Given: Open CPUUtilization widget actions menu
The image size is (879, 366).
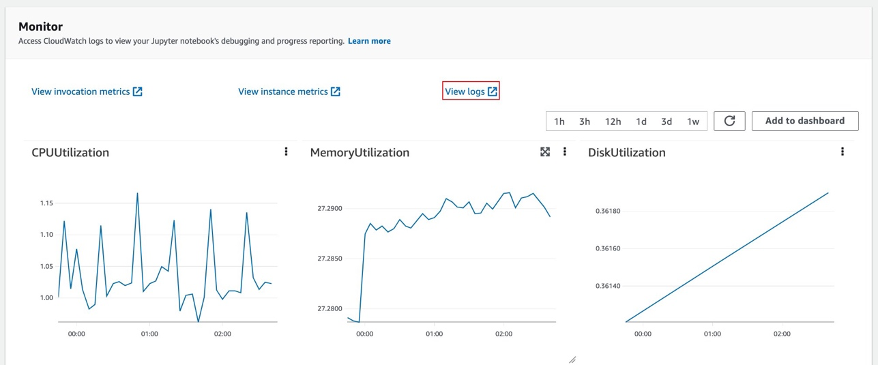Looking at the screenshot, I should tap(286, 151).
